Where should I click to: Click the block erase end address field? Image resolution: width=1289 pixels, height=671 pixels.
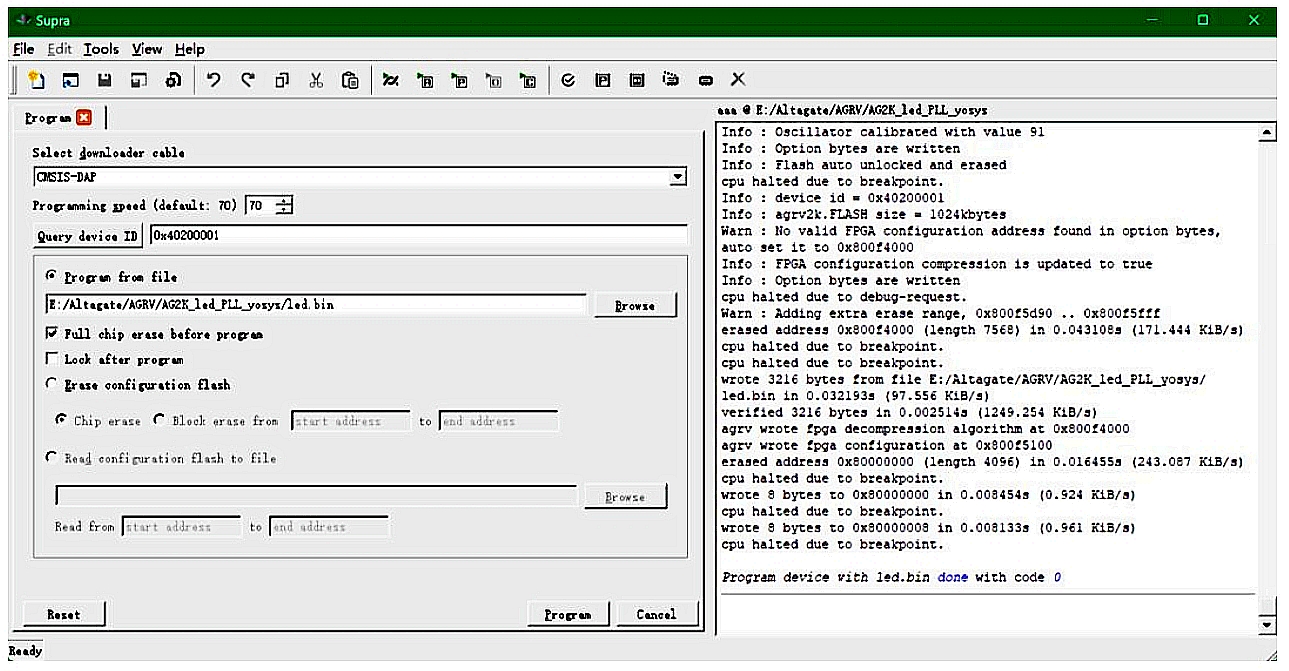click(498, 421)
